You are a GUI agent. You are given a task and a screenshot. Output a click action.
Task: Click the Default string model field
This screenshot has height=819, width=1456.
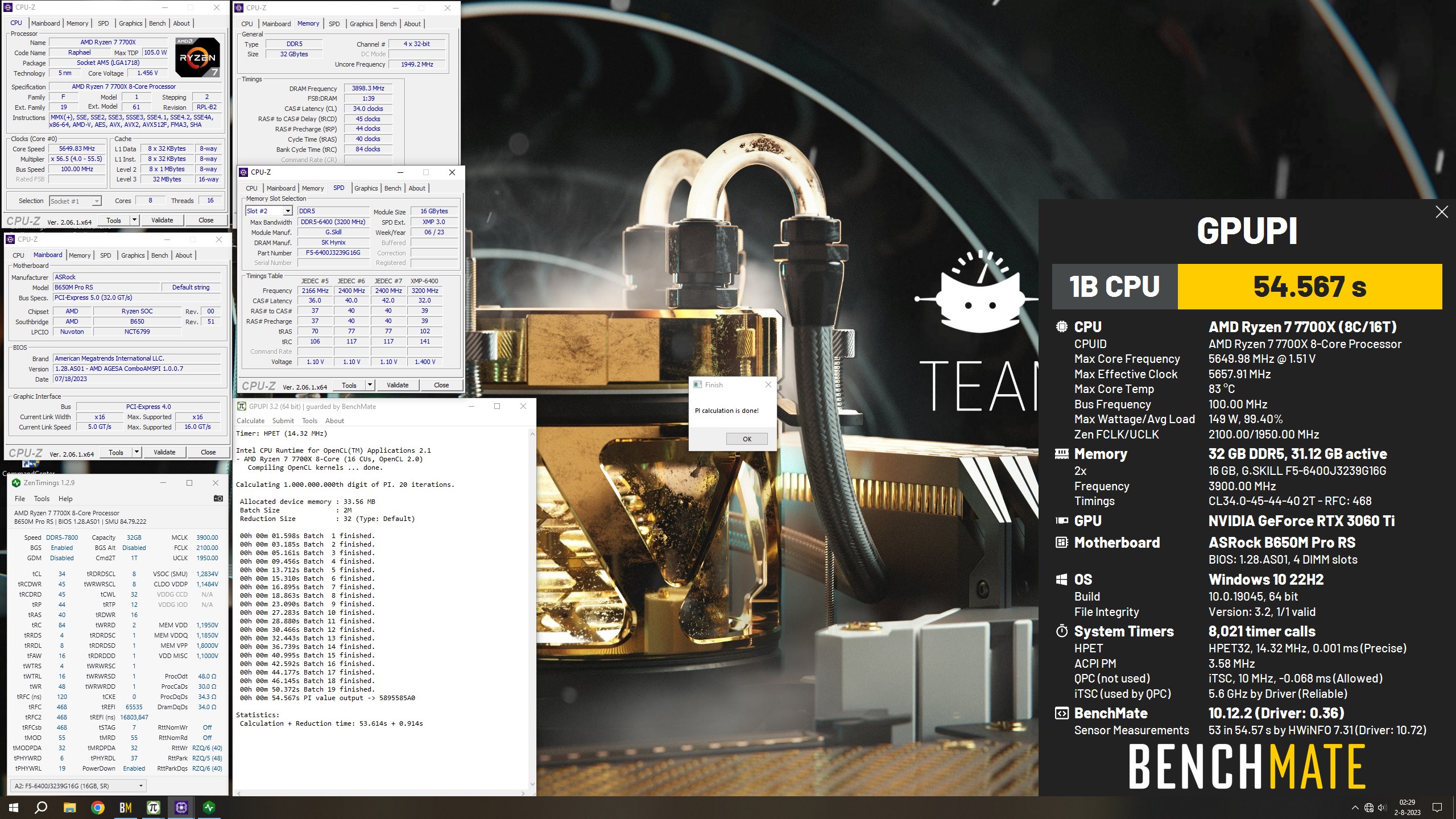tap(191, 288)
